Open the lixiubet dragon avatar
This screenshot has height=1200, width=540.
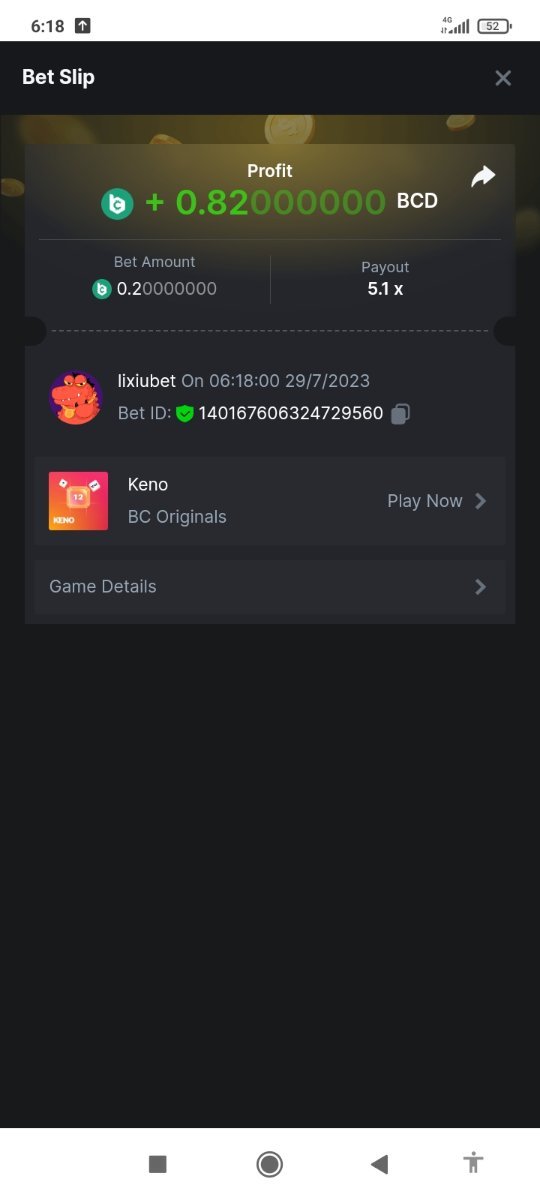(x=76, y=398)
